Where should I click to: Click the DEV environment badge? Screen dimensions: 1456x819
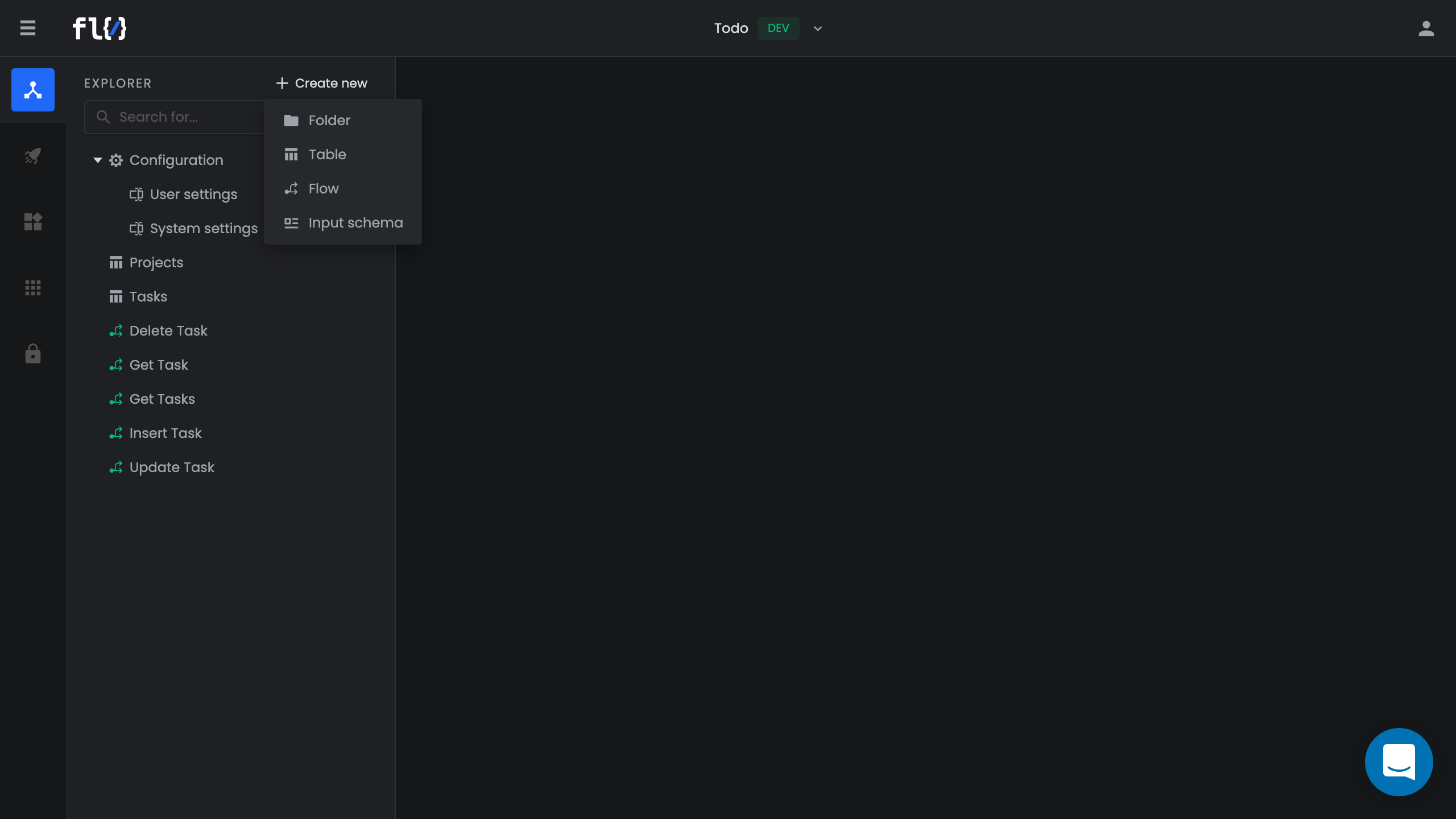(x=778, y=28)
